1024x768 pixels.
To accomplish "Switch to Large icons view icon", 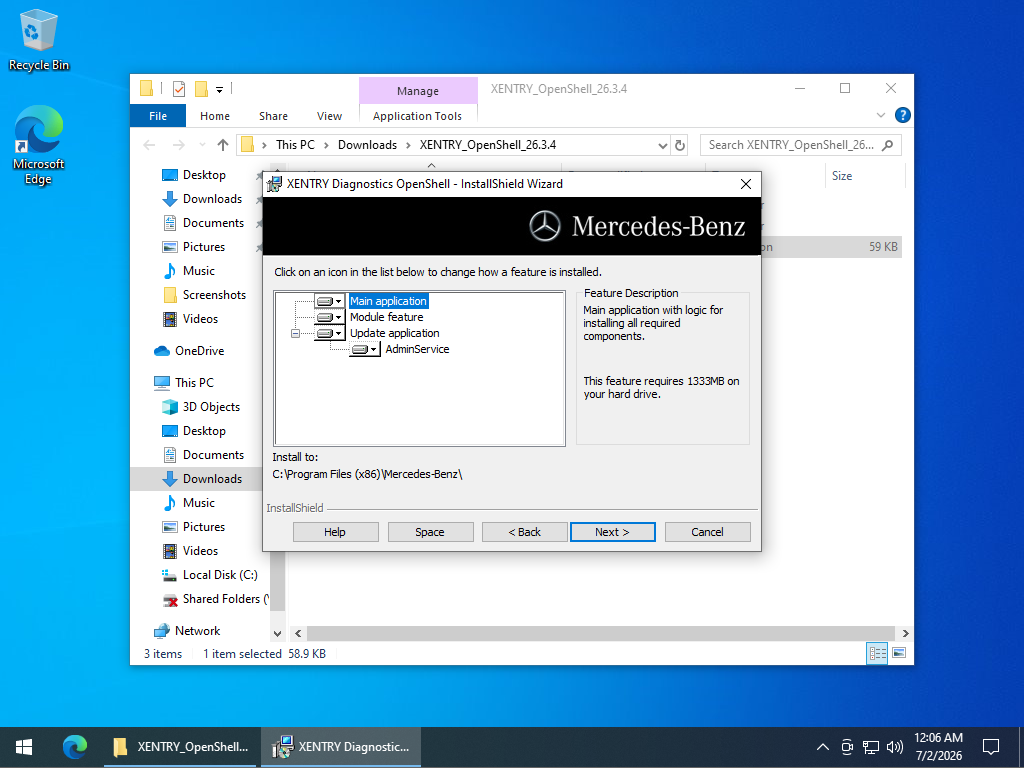I will [x=899, y=653].
